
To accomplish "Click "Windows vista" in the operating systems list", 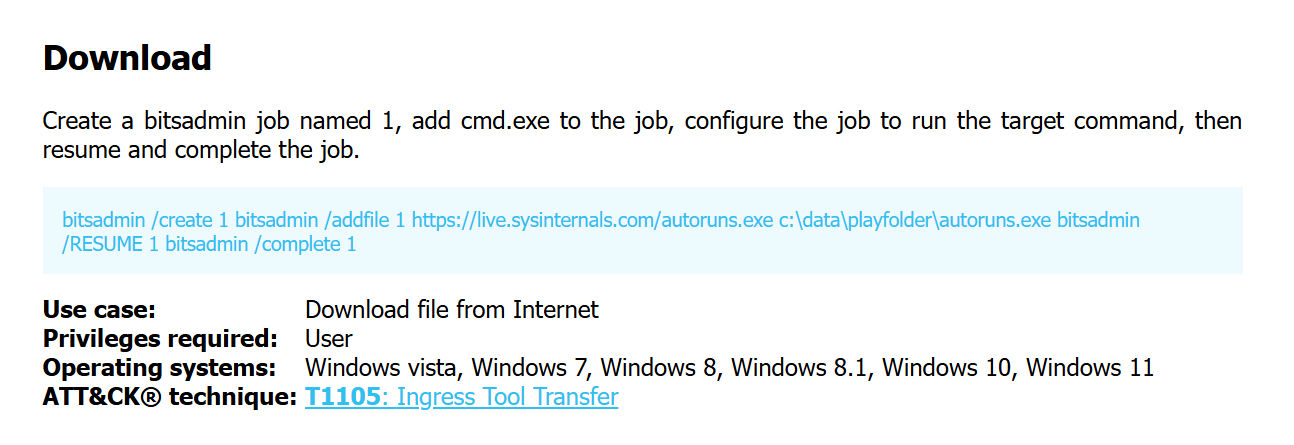I will pos(383,367).
